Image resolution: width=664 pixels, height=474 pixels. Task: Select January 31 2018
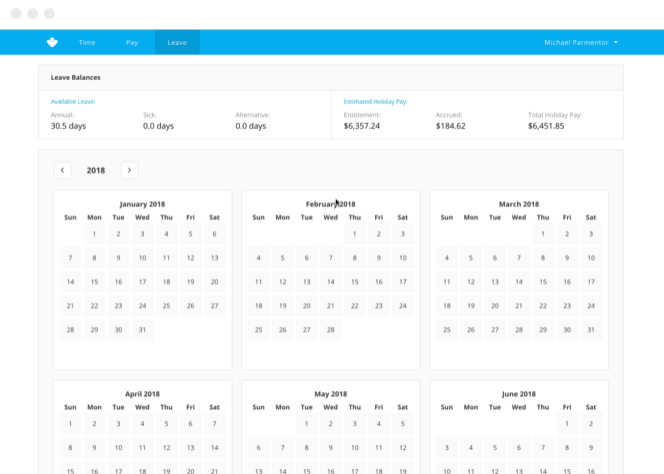pos(142,330)
